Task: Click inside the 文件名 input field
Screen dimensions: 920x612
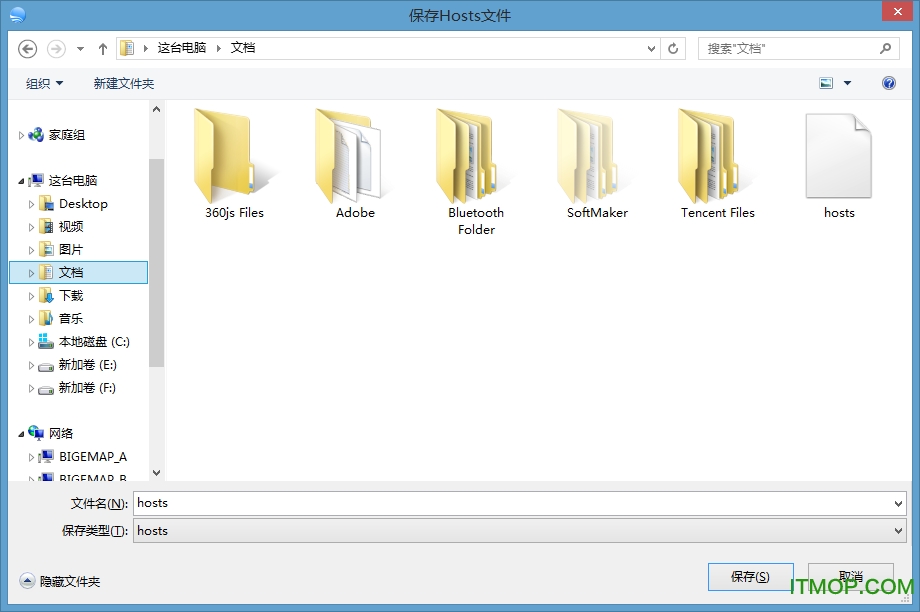Action: (400, 503)
